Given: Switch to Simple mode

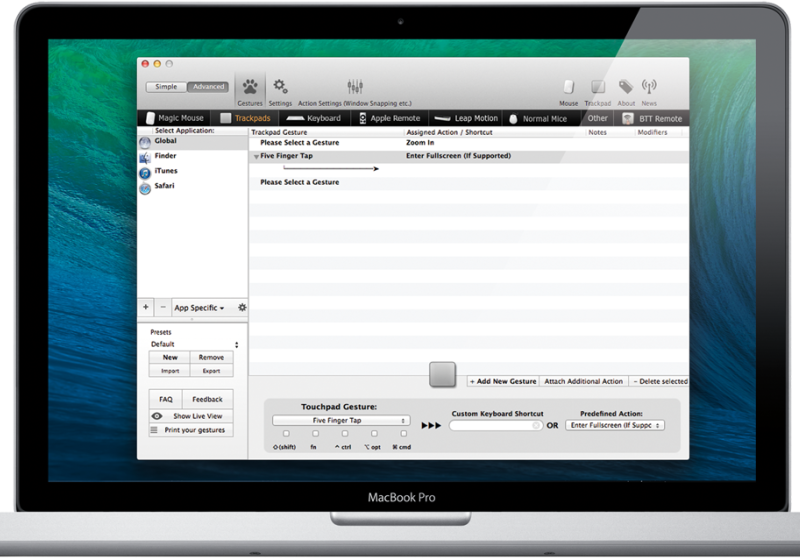Looking at the screenshot, I should point(166,87).
